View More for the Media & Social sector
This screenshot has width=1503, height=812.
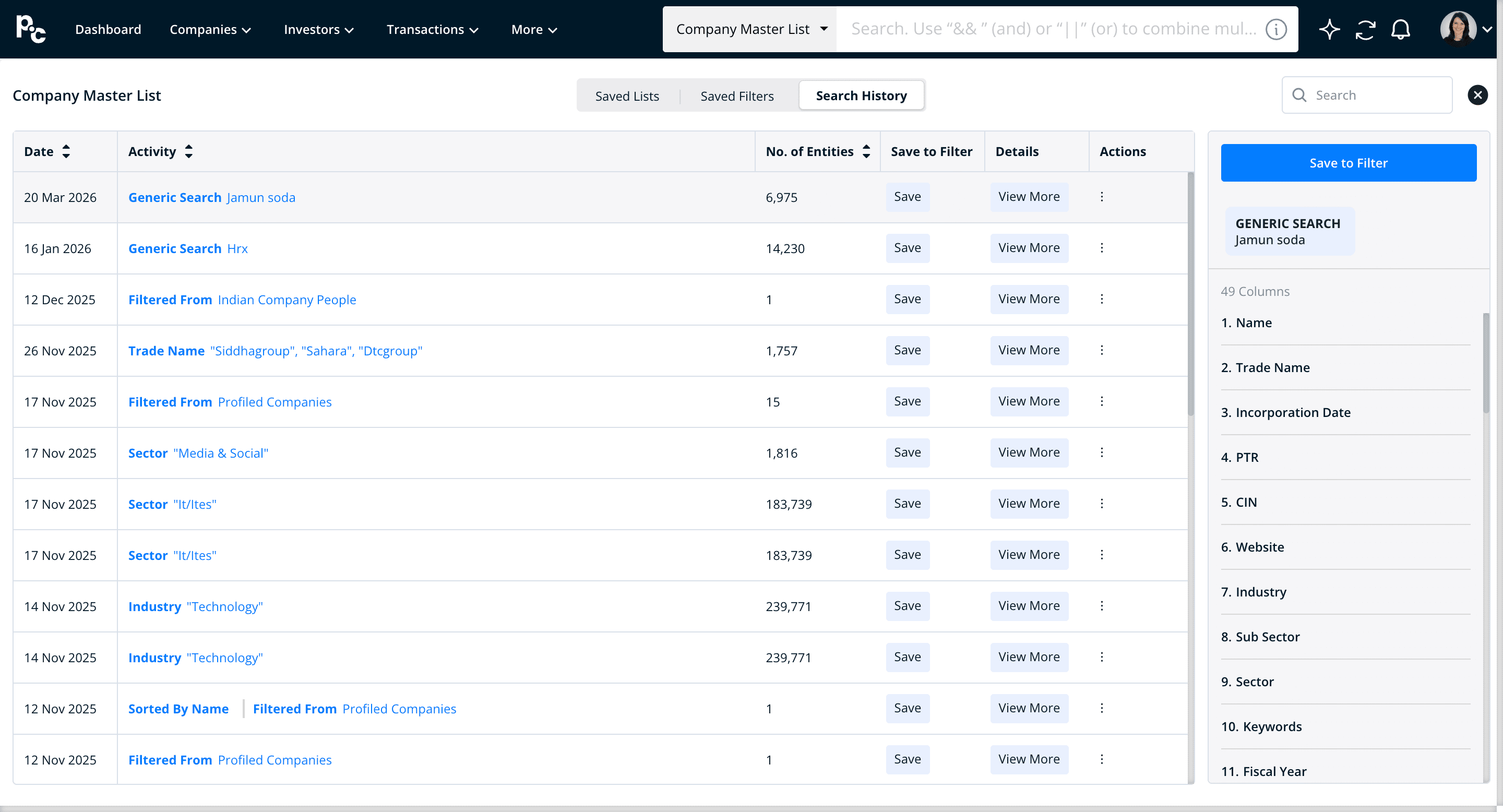[x=1029, y=452]
